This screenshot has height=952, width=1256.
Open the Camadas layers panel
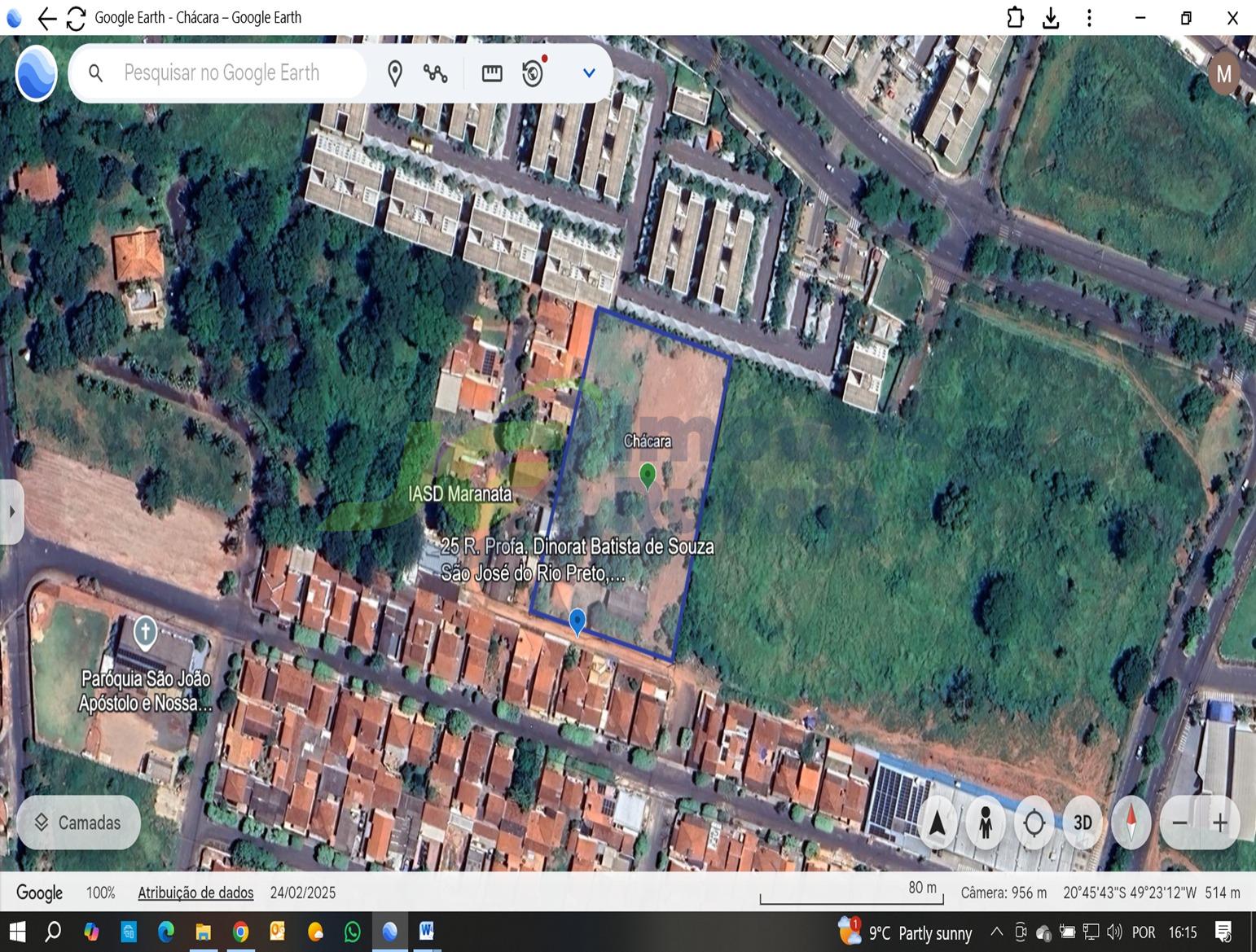78,823
